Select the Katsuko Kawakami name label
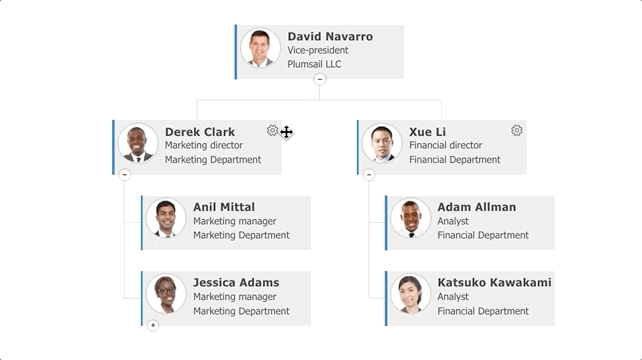 [x=494, y=283]
